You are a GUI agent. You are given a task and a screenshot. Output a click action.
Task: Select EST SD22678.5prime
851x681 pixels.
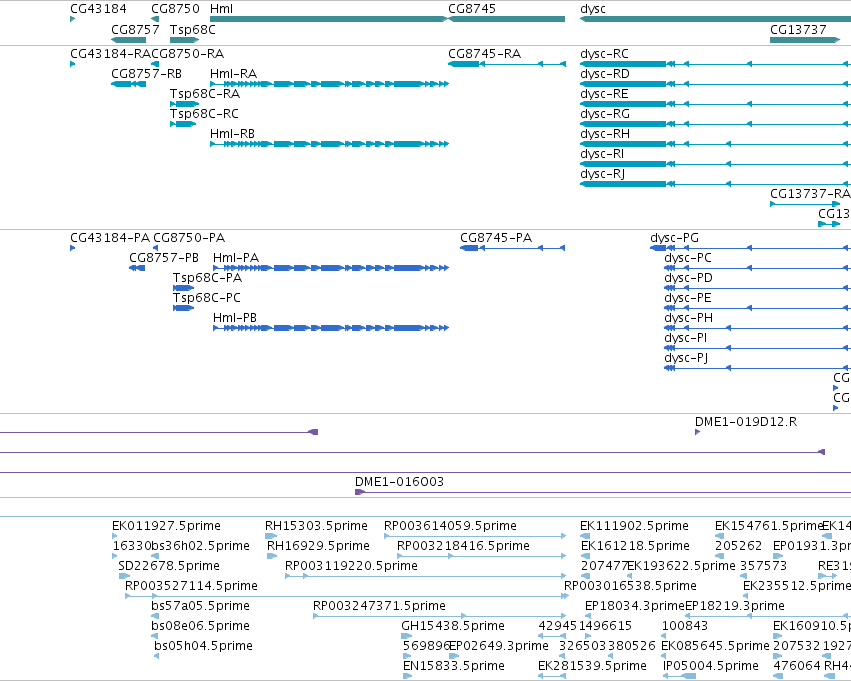click(x=124, y=576)
